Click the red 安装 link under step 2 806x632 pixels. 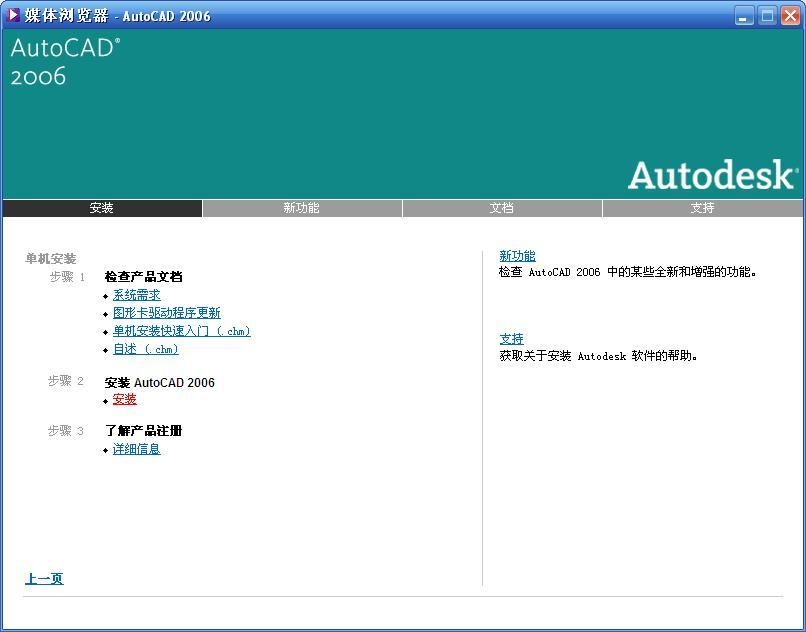pyautogui.click(x=124, y=399)
